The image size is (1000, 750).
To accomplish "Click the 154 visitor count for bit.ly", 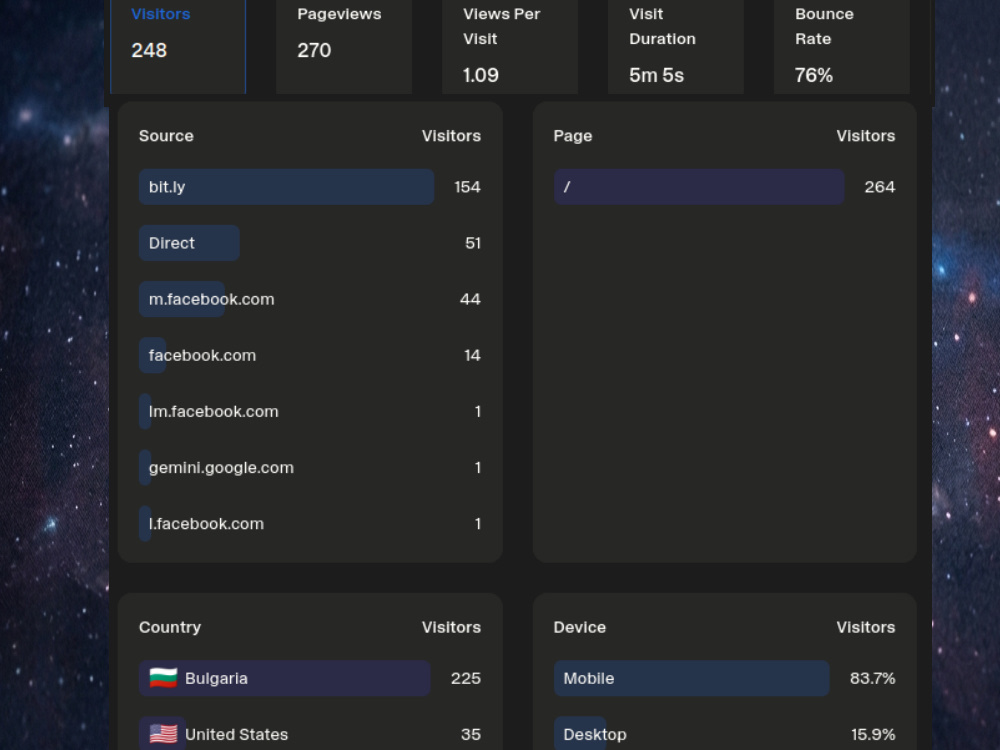I will 467,187.
